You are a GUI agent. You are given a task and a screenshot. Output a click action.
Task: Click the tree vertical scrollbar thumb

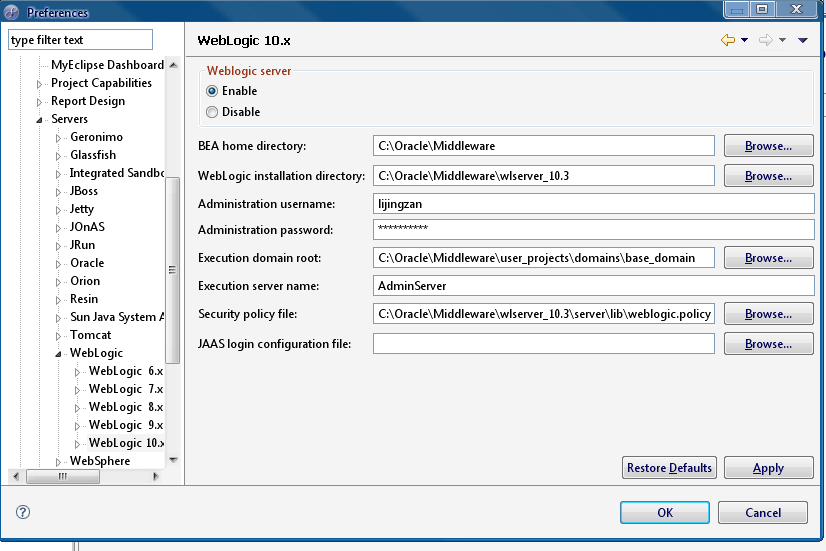(172, 270)
